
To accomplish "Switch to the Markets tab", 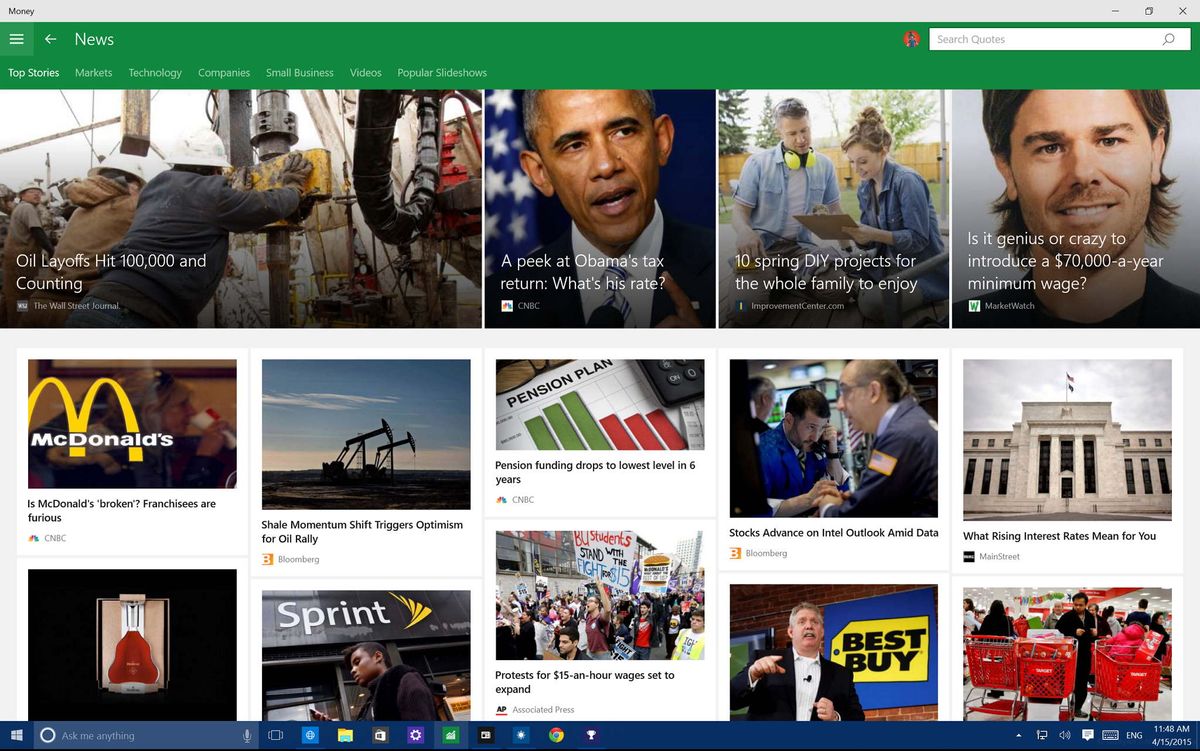I will pyautogui.click(x=93, y=73).
